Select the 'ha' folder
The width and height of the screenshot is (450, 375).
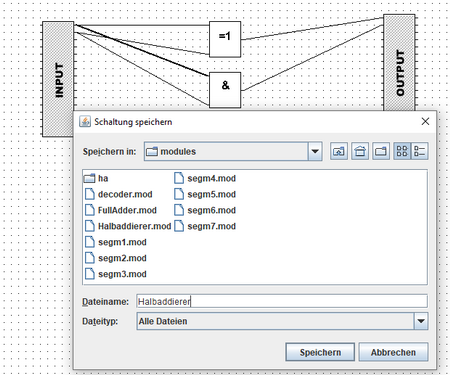coord(96,178)
